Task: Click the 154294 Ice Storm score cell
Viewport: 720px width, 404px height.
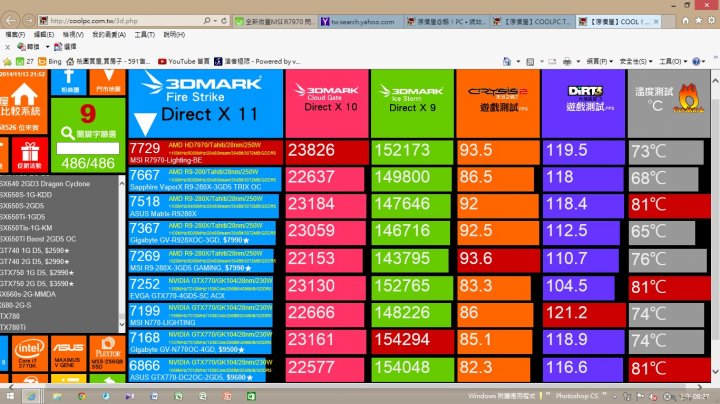Action: coord(412,340)
